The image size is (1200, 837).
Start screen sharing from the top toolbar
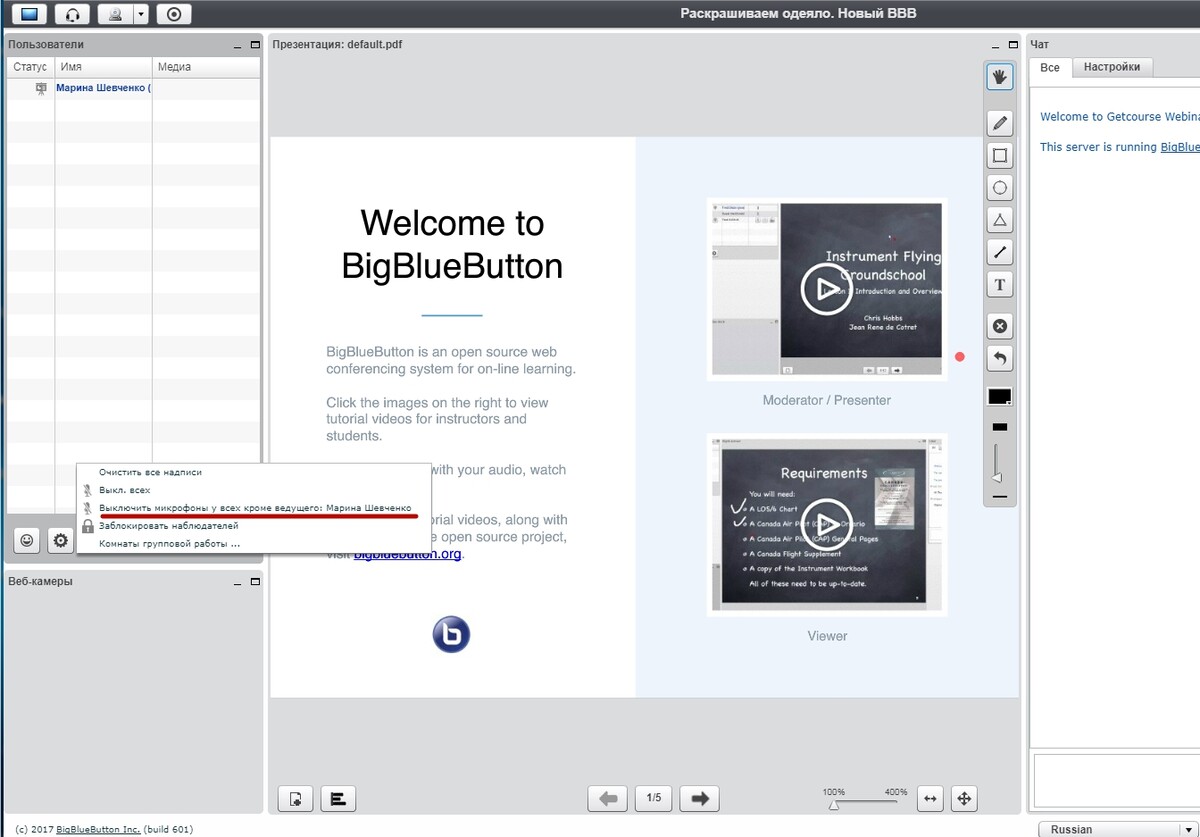pos(27,14)
